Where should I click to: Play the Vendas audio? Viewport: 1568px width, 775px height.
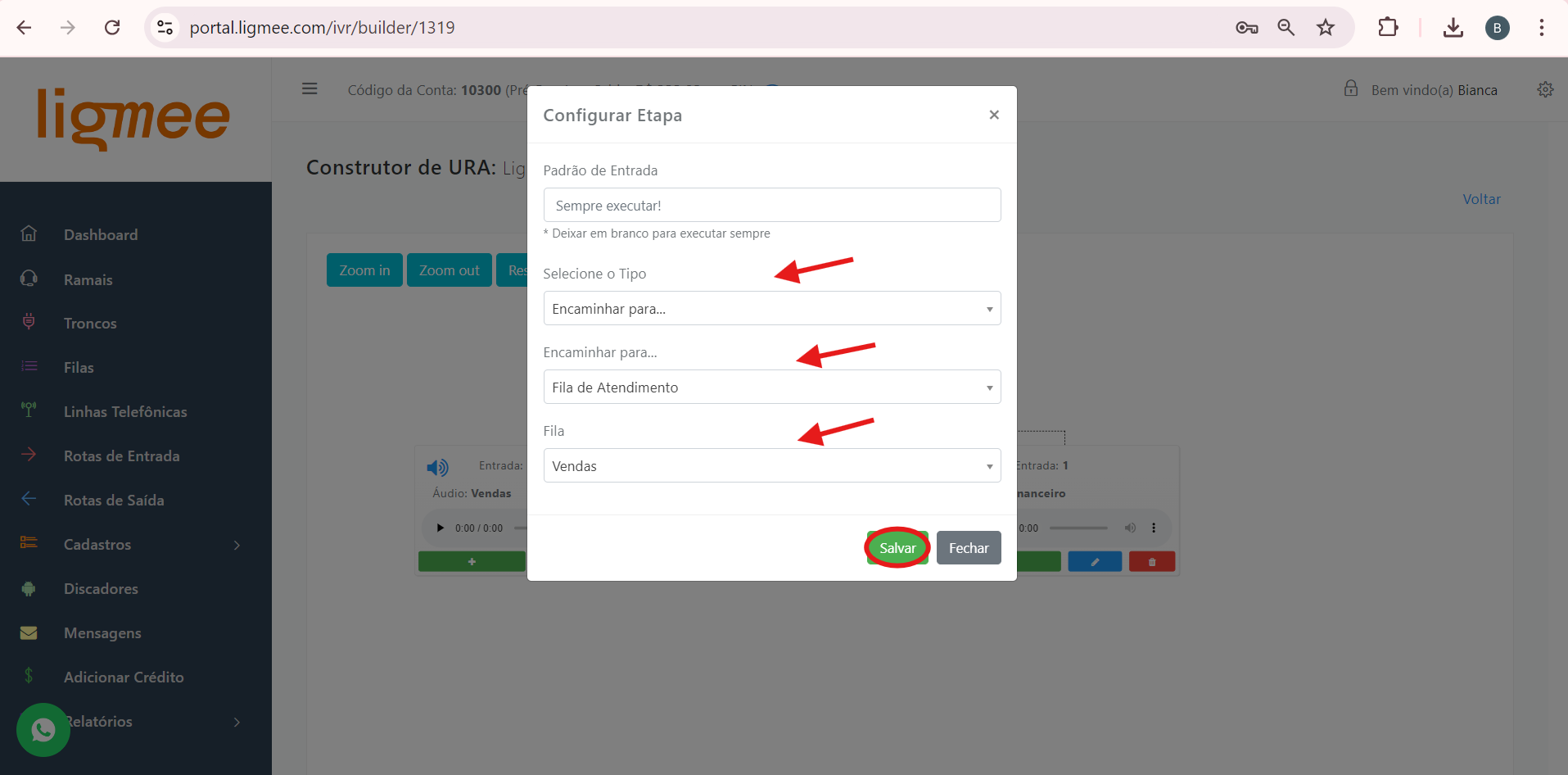pos(441,528)
